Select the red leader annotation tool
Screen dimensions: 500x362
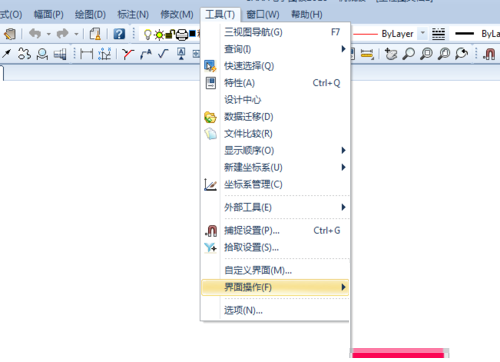[128, 54]
